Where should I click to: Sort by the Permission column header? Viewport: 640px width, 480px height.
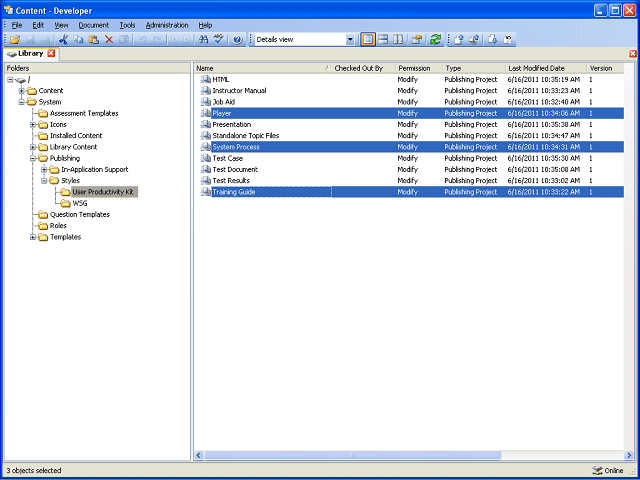420,68
